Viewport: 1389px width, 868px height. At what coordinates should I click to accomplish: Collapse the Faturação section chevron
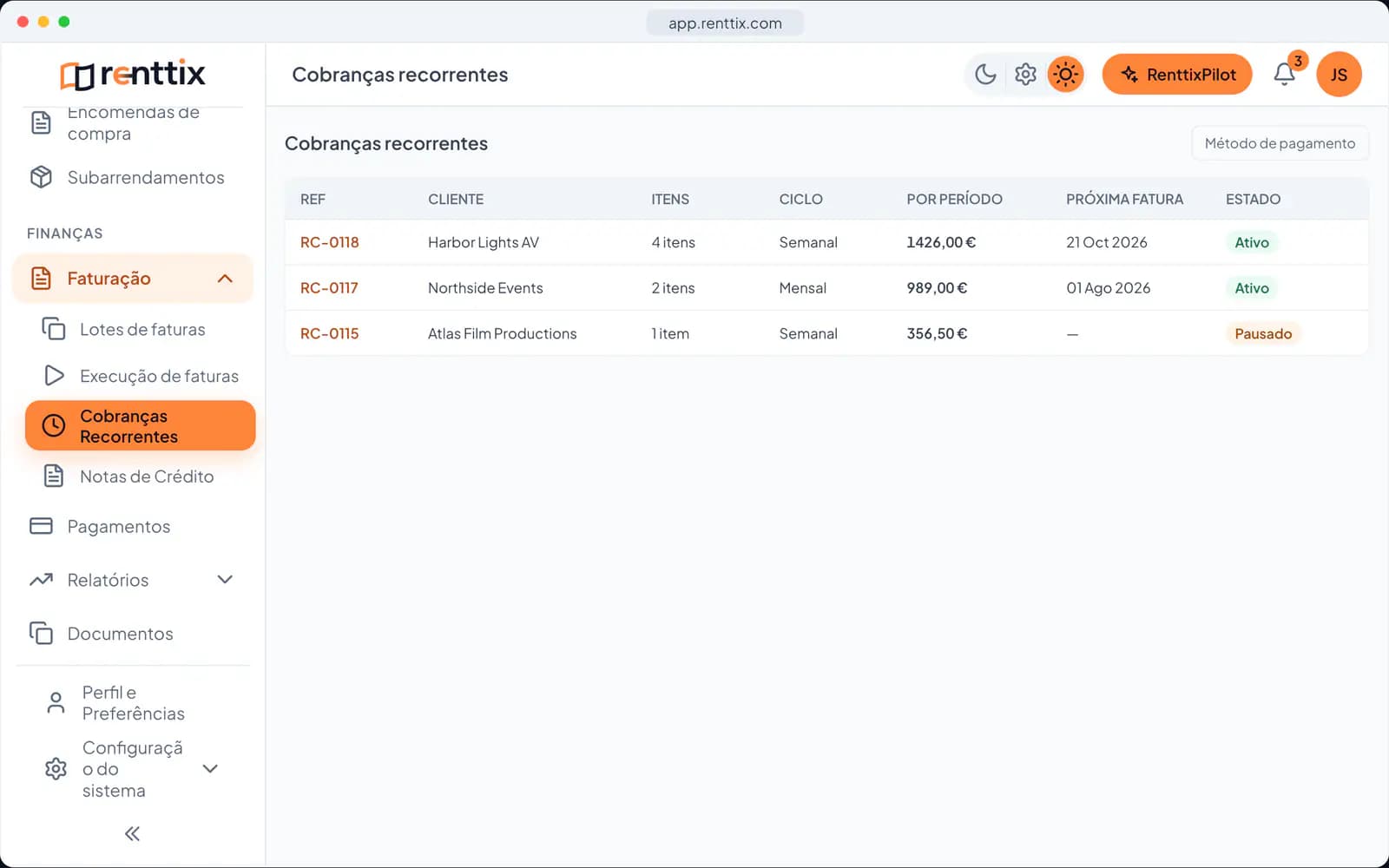click(x=225, y=279)
